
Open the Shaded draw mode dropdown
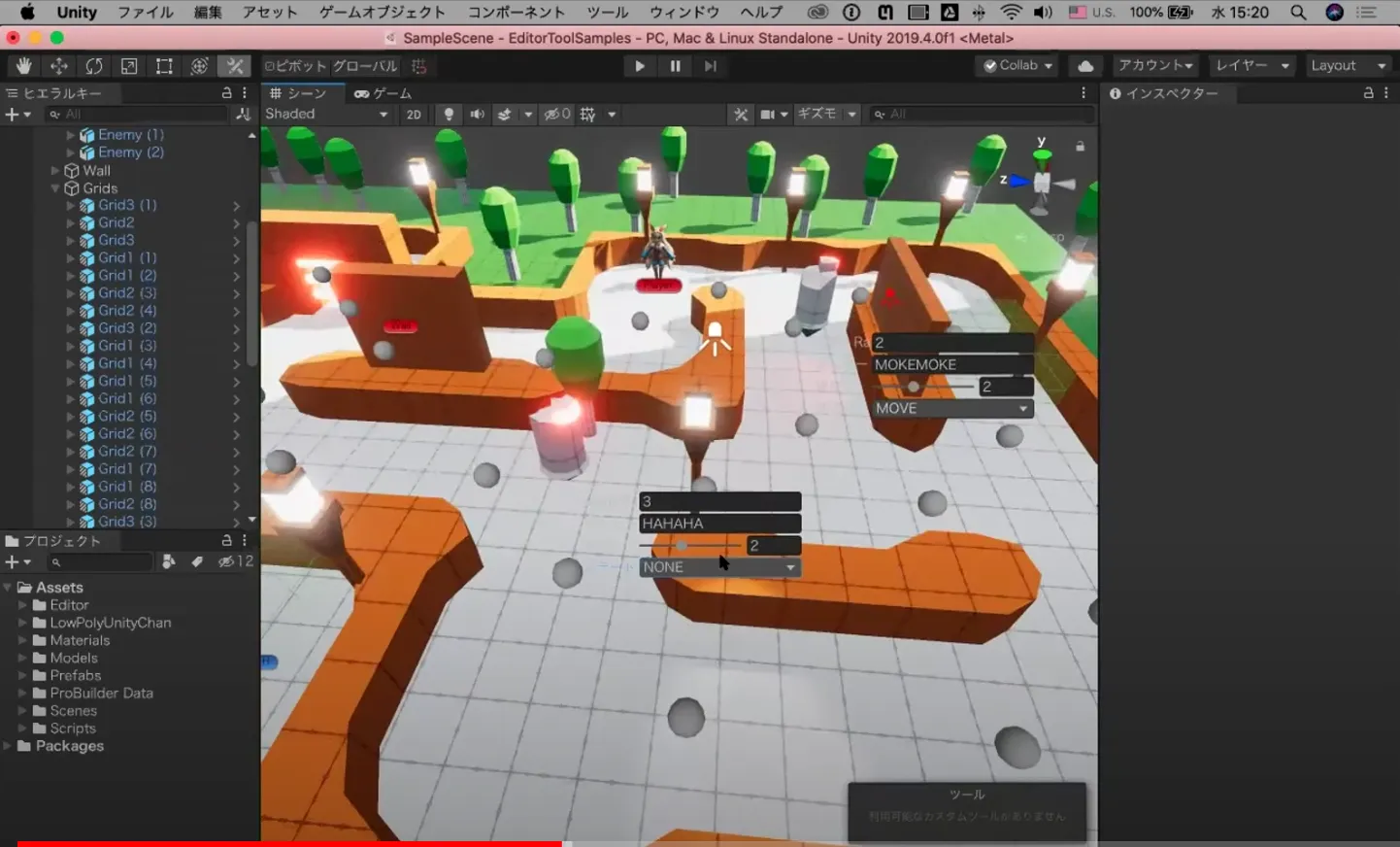point(325,114)
